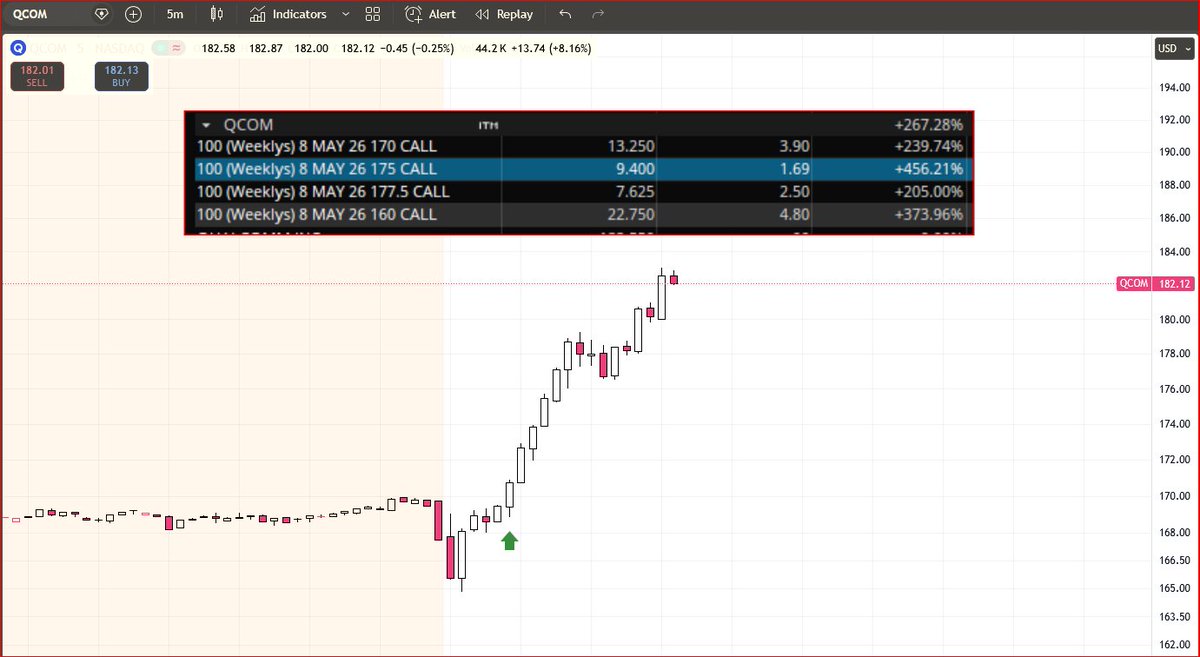Click the 182.01 SELL button
Screen dimensions: 1200x657
coord(37,76)
